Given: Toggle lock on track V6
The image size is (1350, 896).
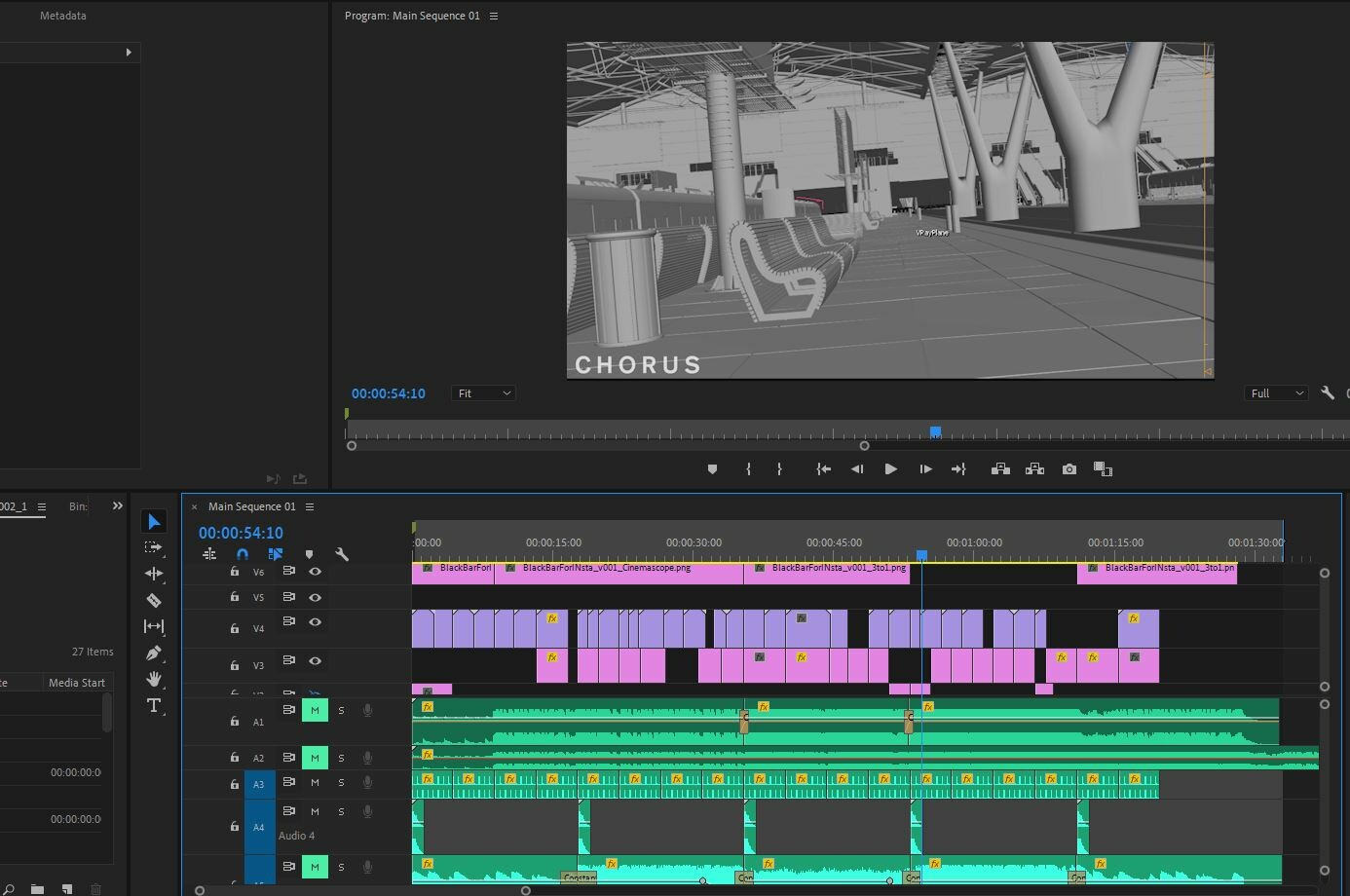Looking at the screenshot, I should pos(235,572).
